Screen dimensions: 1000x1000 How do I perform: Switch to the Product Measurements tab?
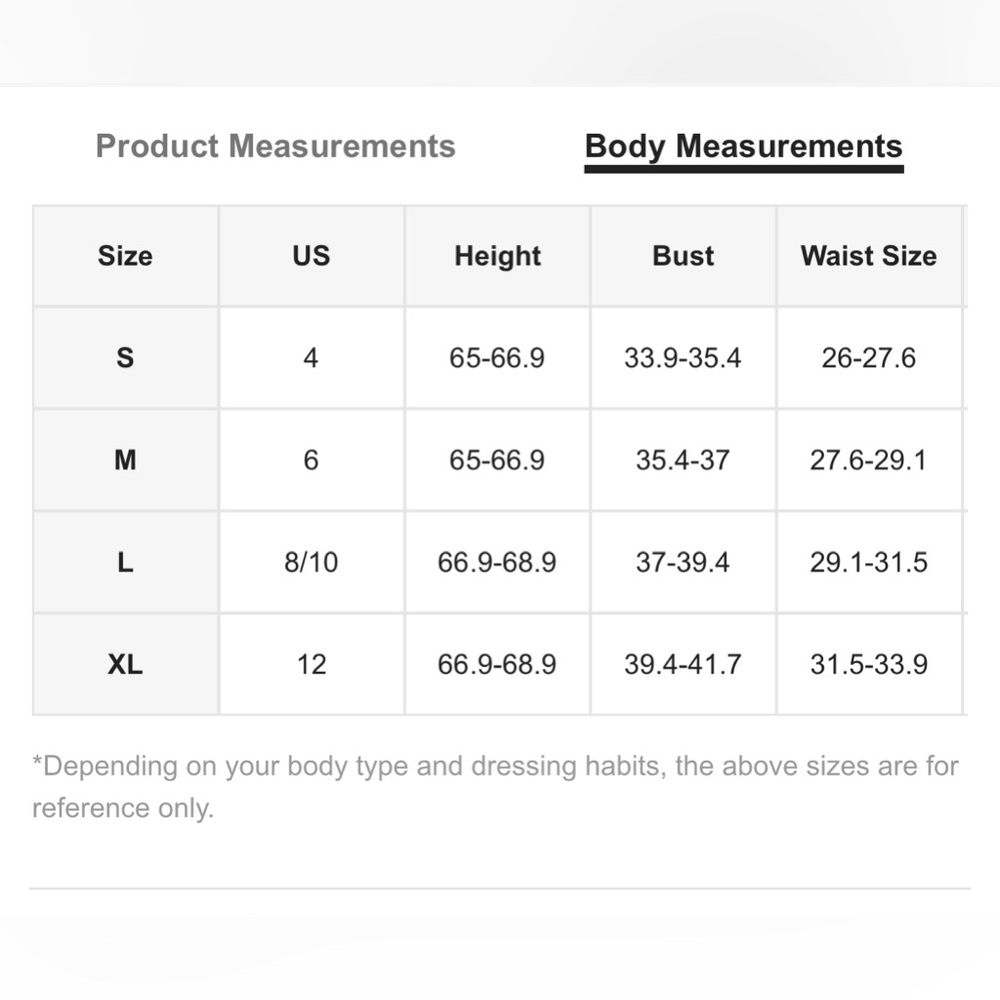tap(275, 146)
